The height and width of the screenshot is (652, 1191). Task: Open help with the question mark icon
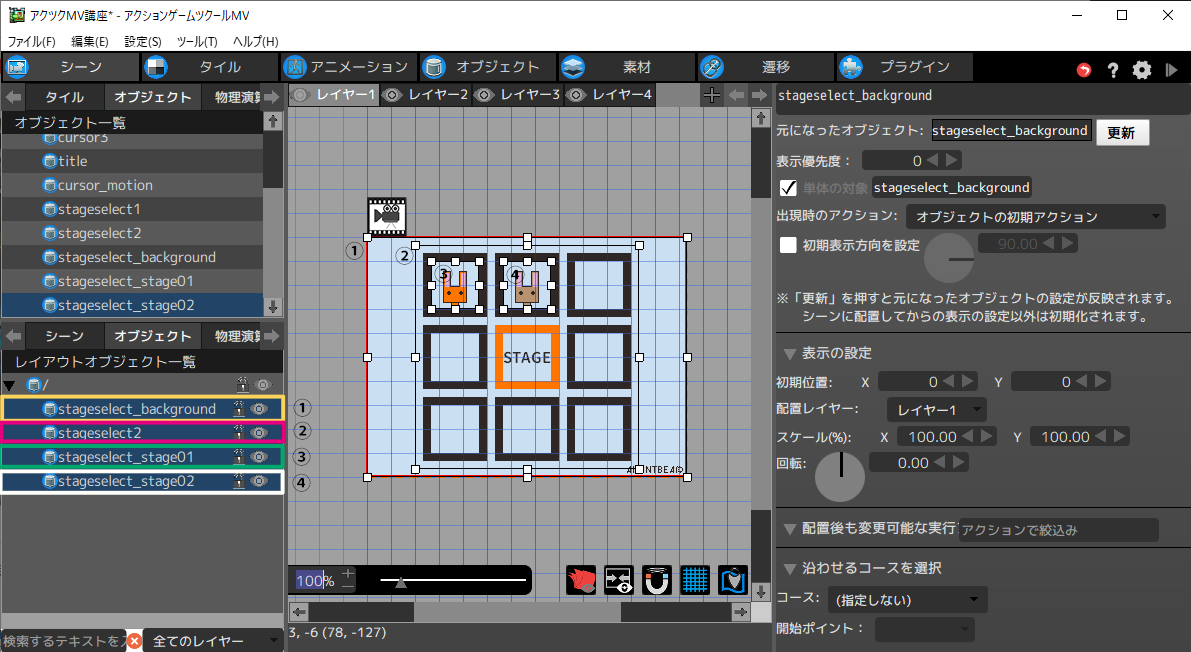coord(1112,69)
